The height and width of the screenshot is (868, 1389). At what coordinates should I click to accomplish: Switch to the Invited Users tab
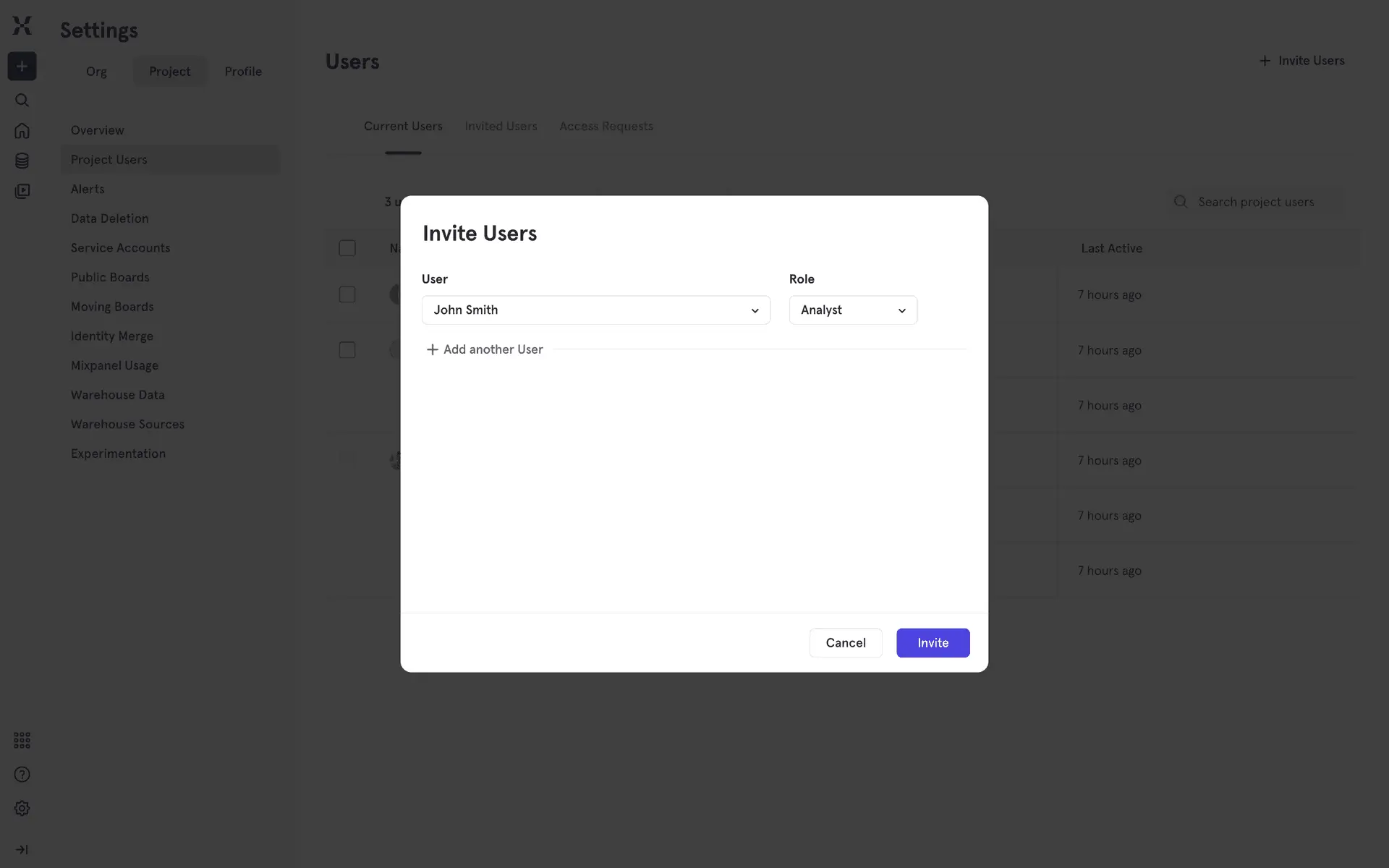(501, 127)
